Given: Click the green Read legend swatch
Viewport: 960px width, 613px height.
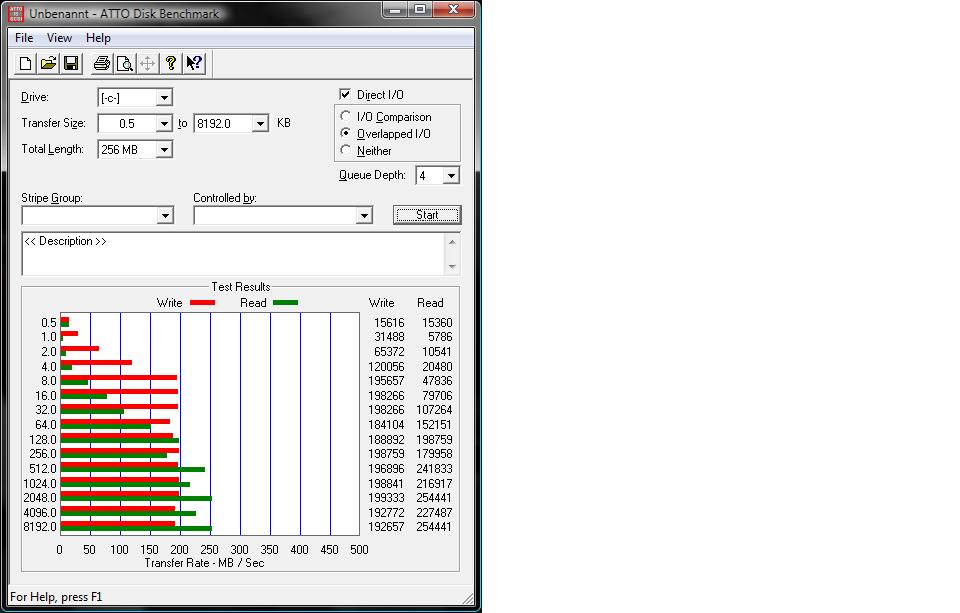Looking at the screenshot, I should (x=285, y=303).
